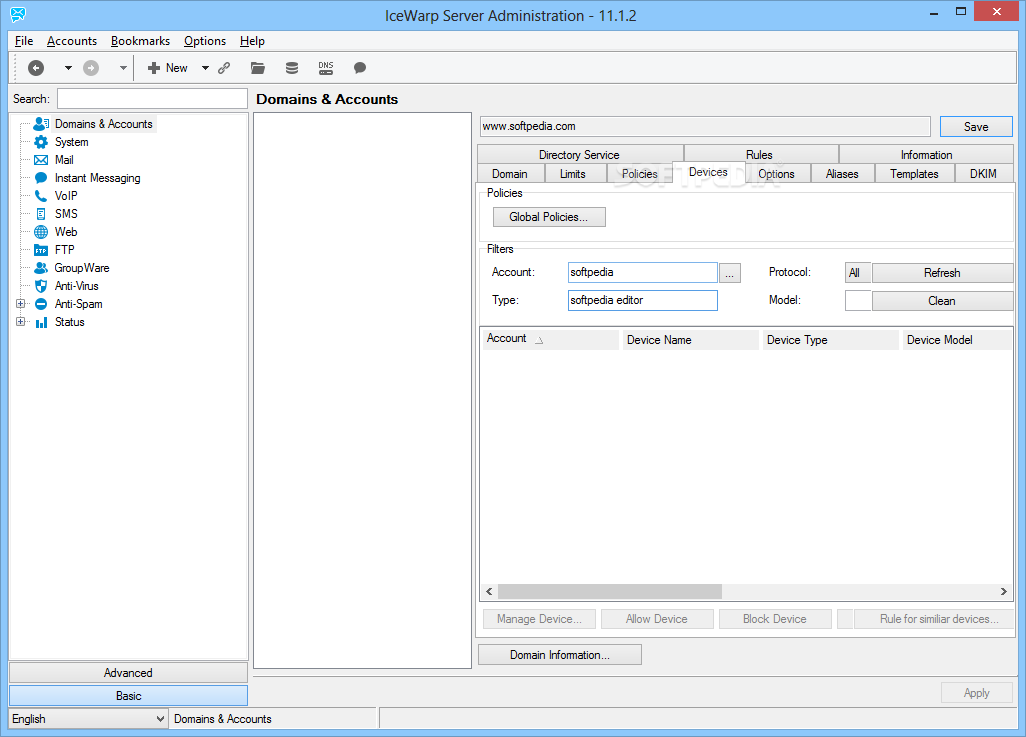The height and width of the screenshot is (737, 1026).
Task: Open the Protocol All combo box
Action: tap(857, 272)
